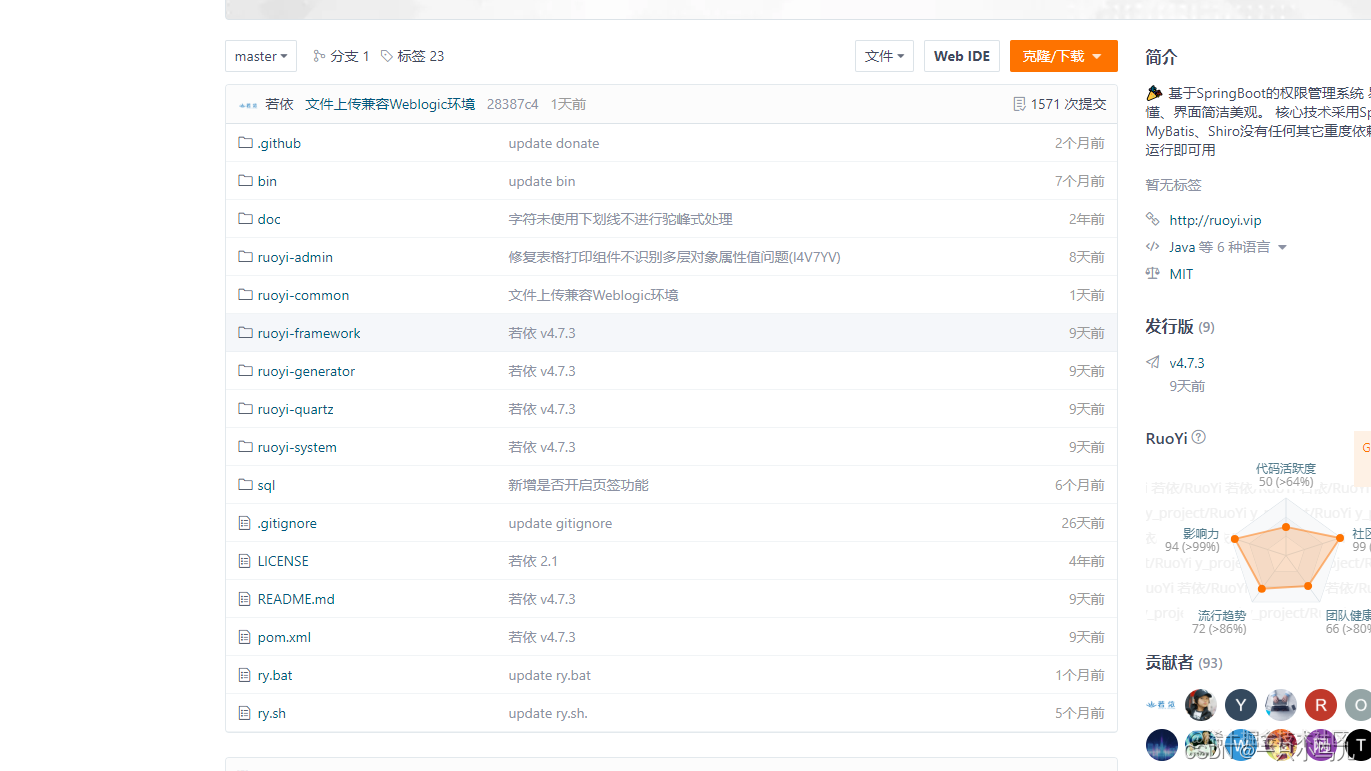Open commit hash 28387c4

[x=512, y=104]
